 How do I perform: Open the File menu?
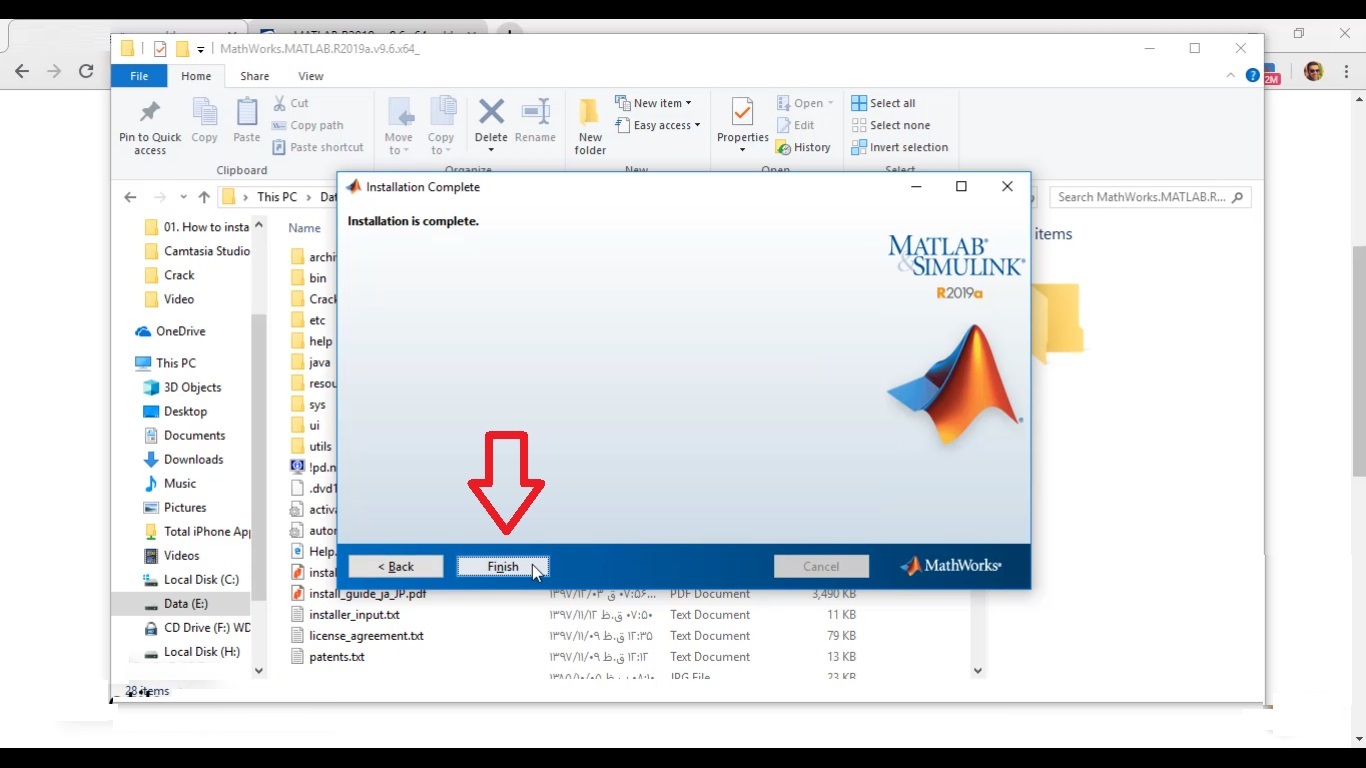[139, 75]
